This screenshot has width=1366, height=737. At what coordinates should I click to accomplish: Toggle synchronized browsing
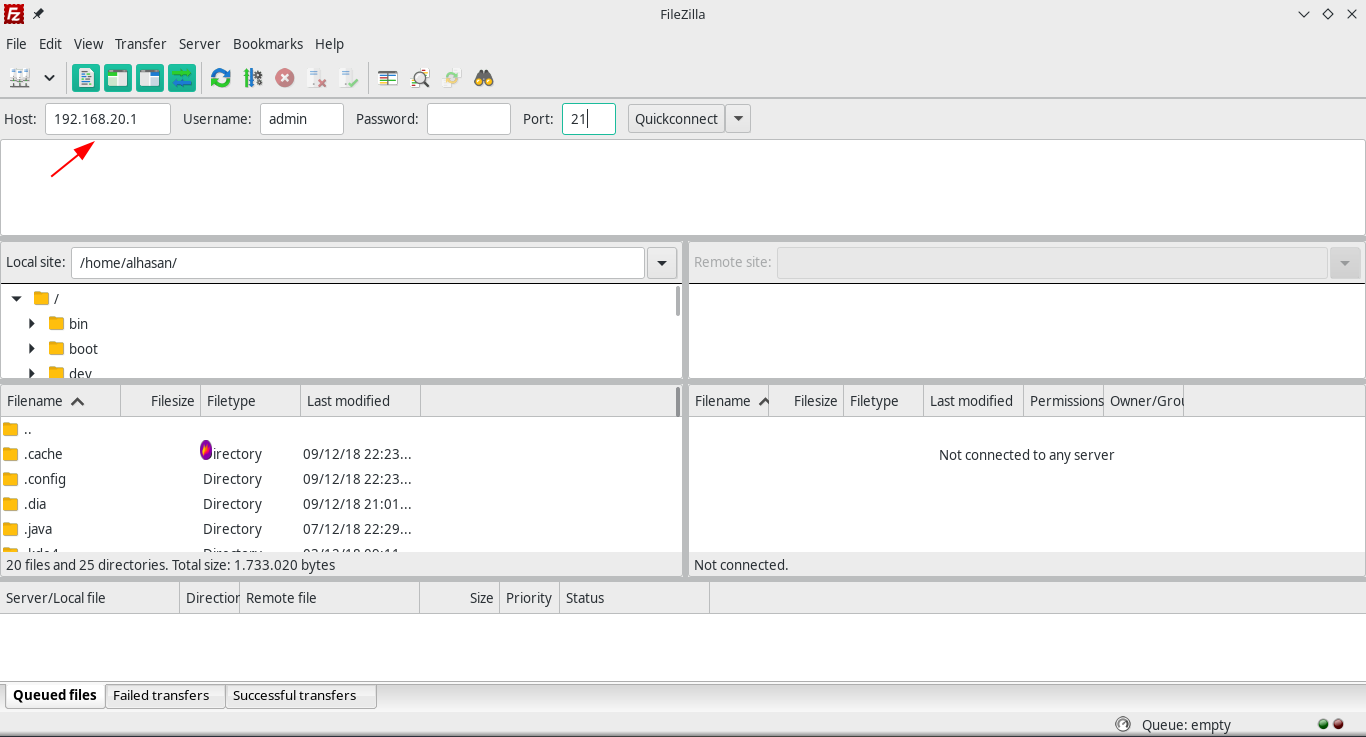pos(452,77)
